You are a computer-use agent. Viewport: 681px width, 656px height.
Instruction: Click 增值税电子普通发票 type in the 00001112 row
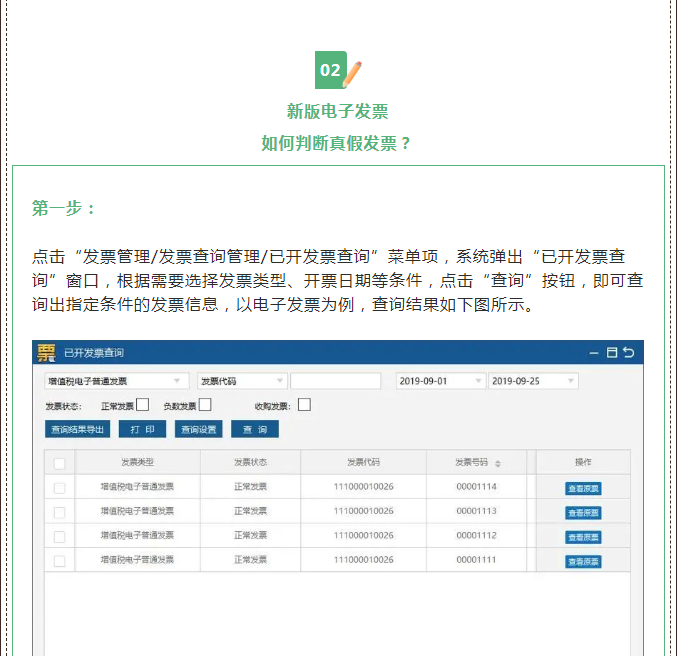(x=137, y=535)
